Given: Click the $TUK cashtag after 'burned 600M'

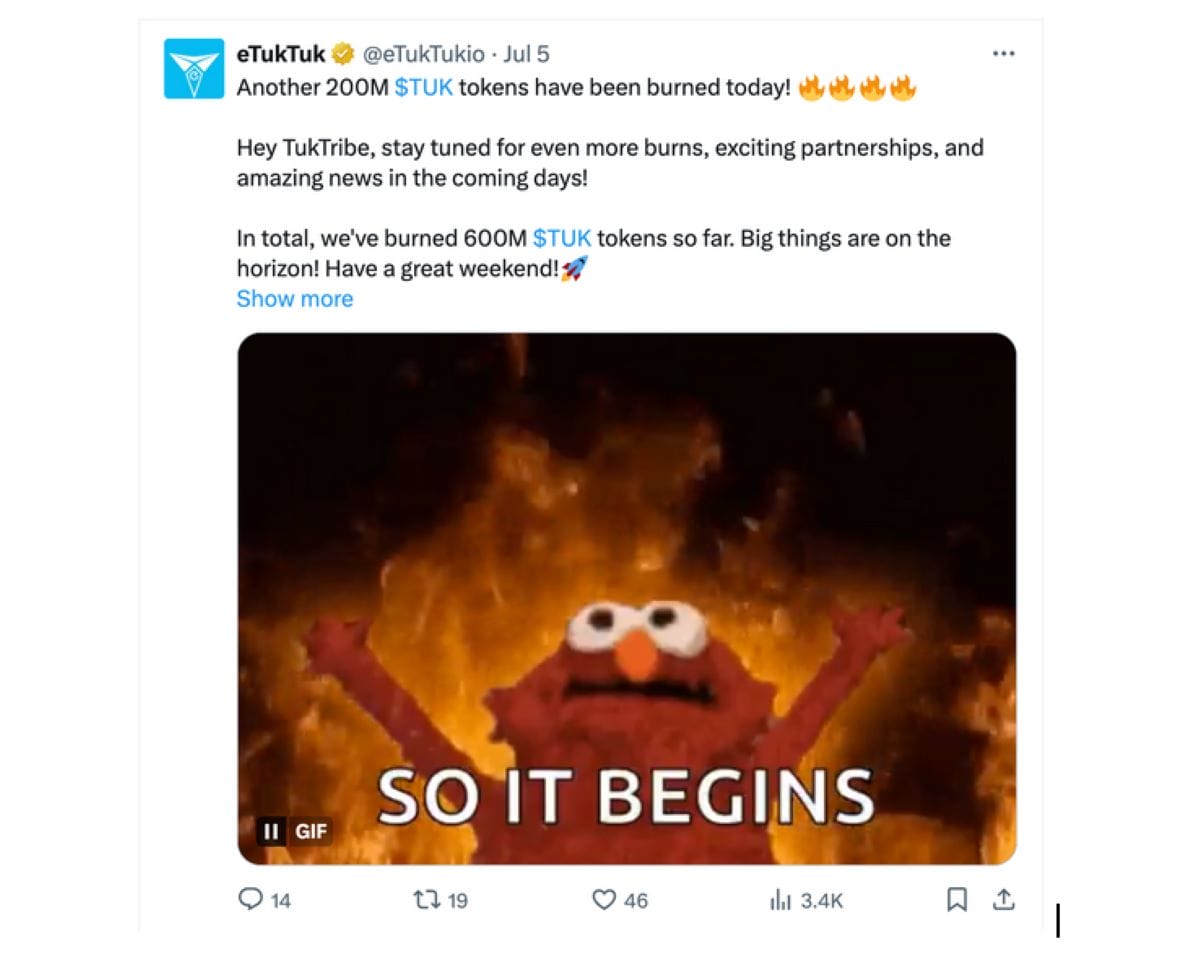Looking at the screenshot, I should coord(562,239).
